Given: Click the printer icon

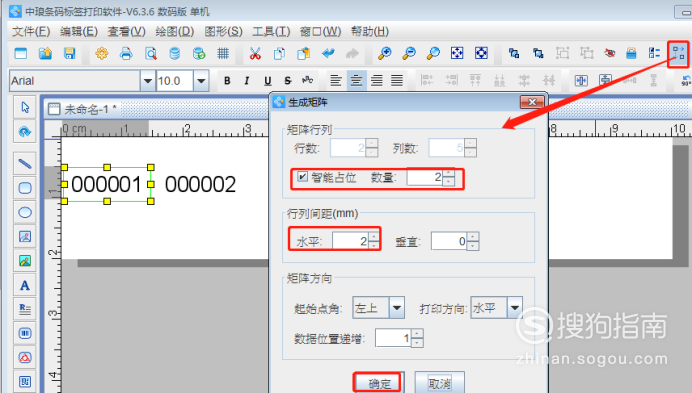Looking at the screenshot, I should (126, 53).
